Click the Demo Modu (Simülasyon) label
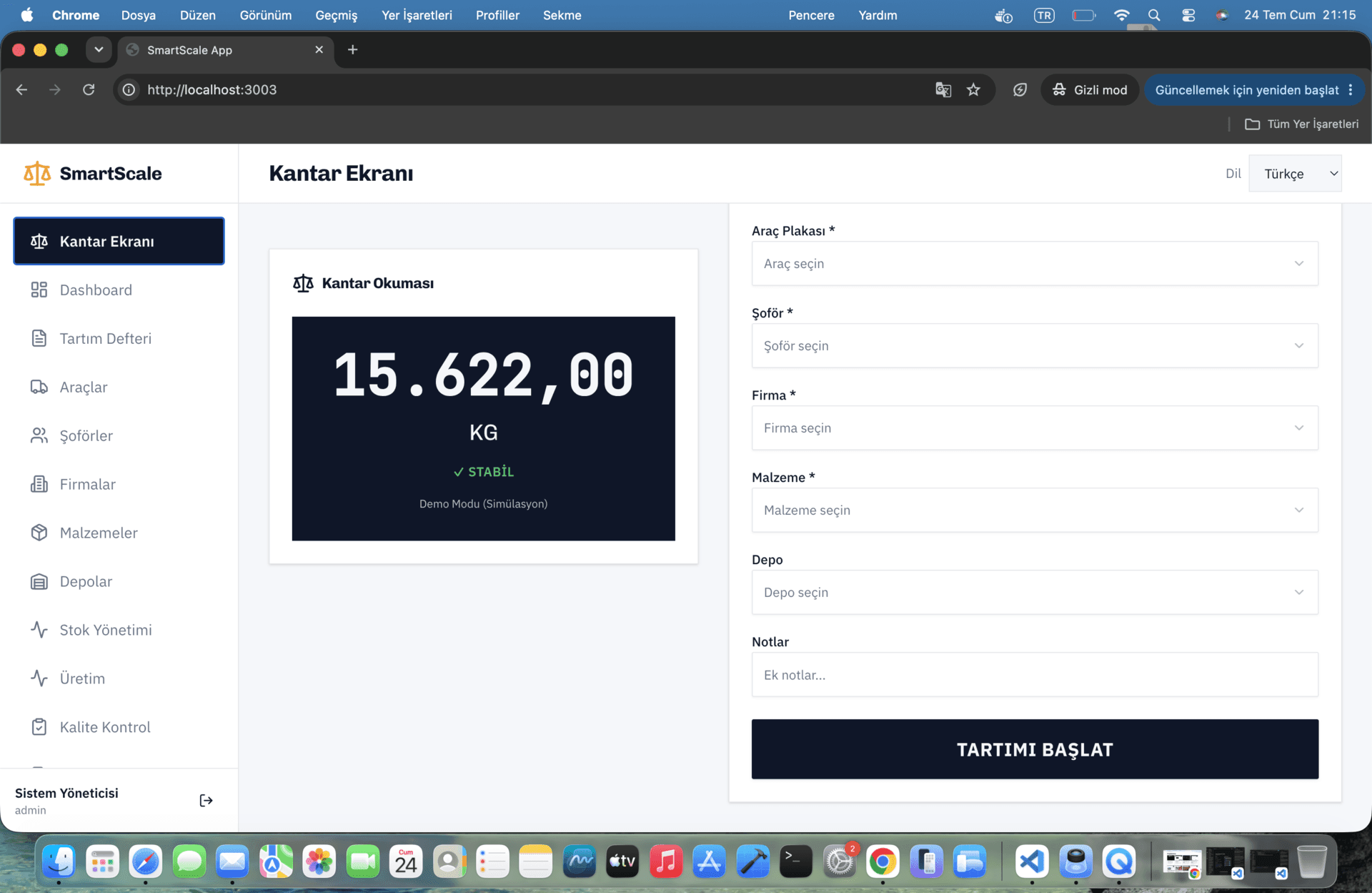The width and height of the screenshot is (1372, 893). (484, 504)
